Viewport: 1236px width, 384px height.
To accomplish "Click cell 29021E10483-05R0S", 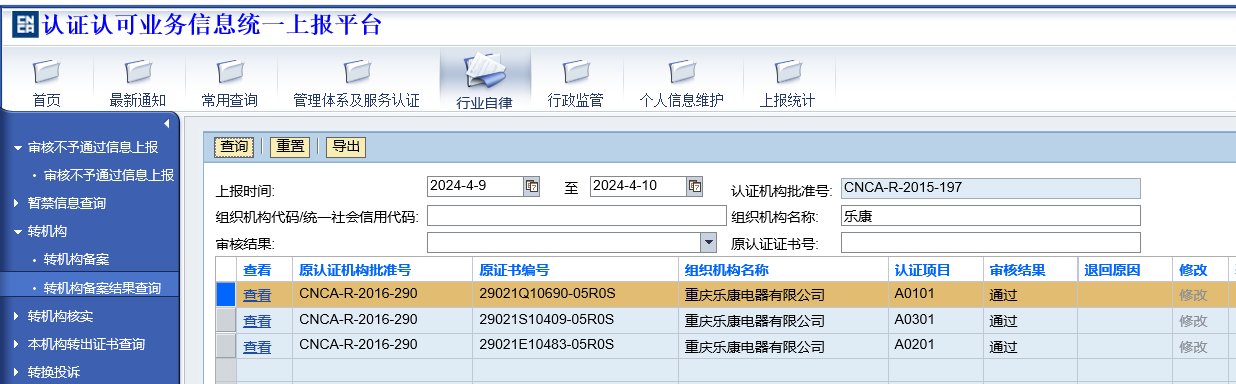I will [x=575, y=346].
